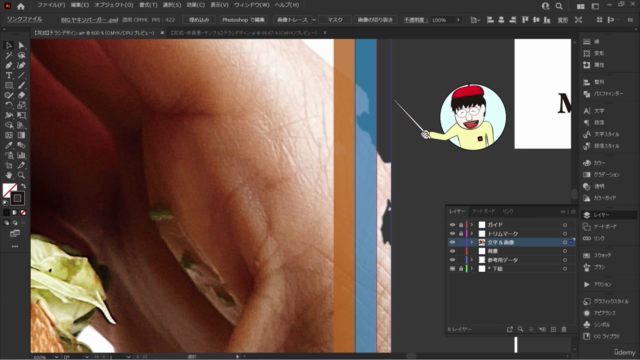The image size is (640, 360).
Task: Expand the 参考用データ layer
Action: 472,260
